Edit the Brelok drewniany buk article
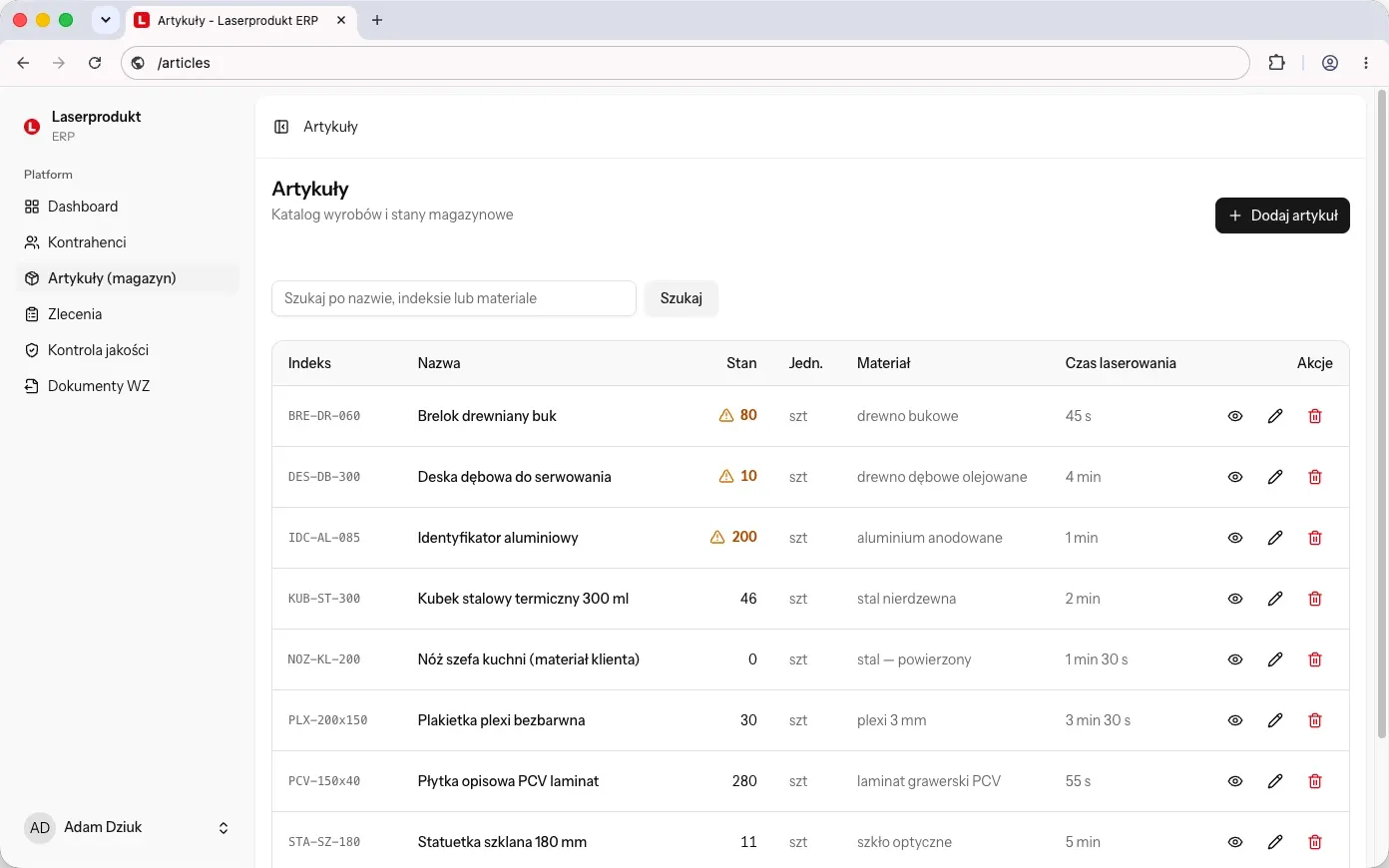 tap(1275, 416)
